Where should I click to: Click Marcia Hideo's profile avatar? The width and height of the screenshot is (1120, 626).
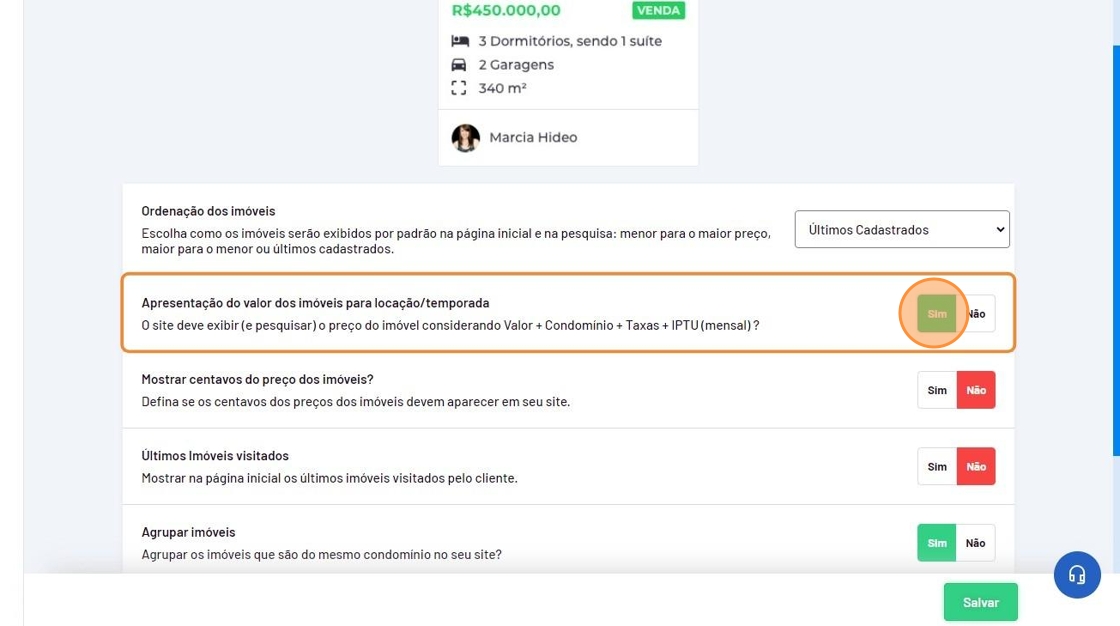(x=465, y=138)
